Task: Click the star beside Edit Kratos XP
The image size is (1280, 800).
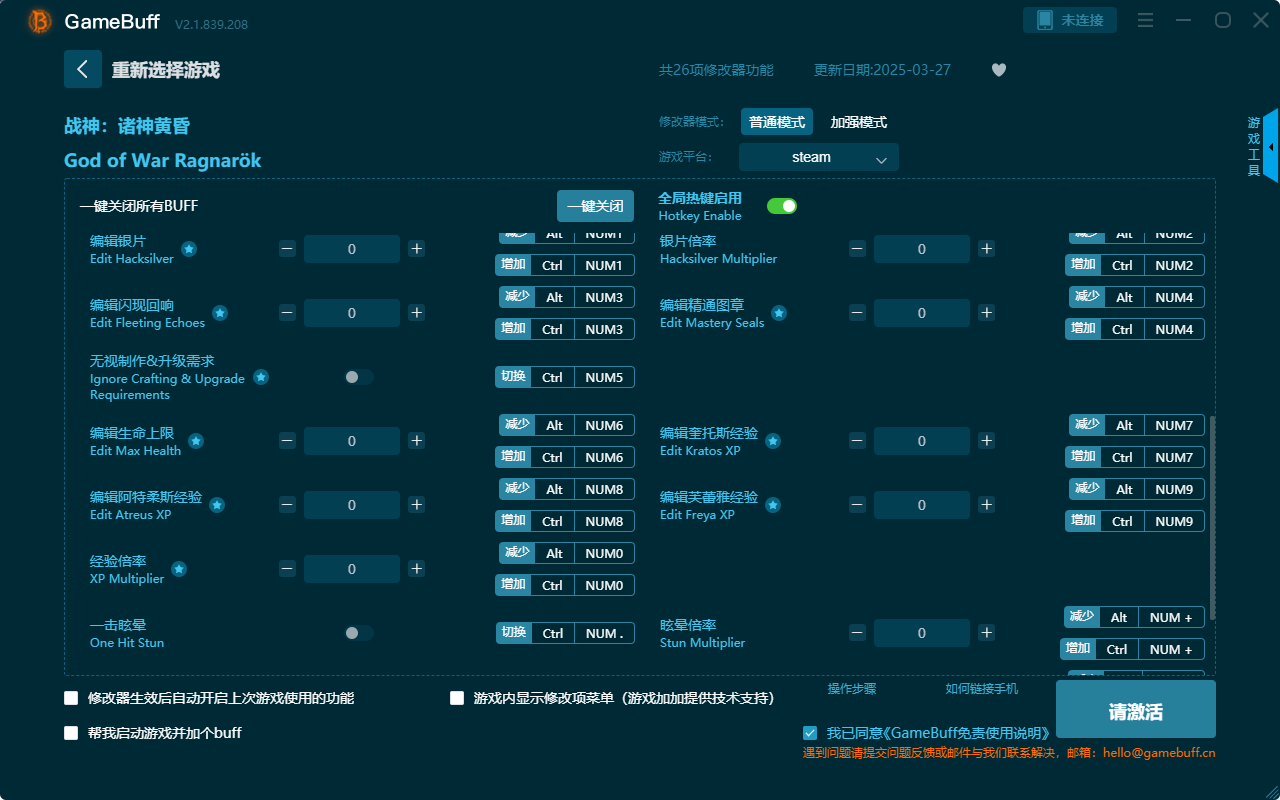Action: click(773, 441)
